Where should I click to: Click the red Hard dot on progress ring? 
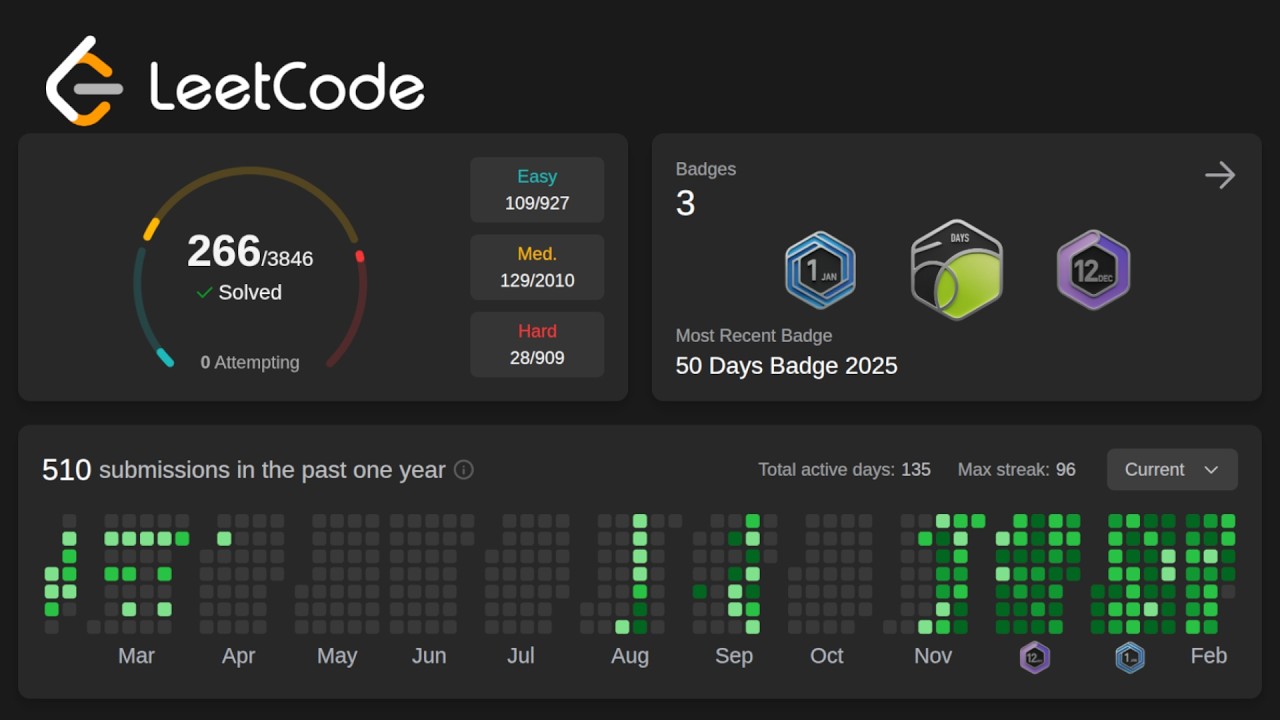coord(360,257)
